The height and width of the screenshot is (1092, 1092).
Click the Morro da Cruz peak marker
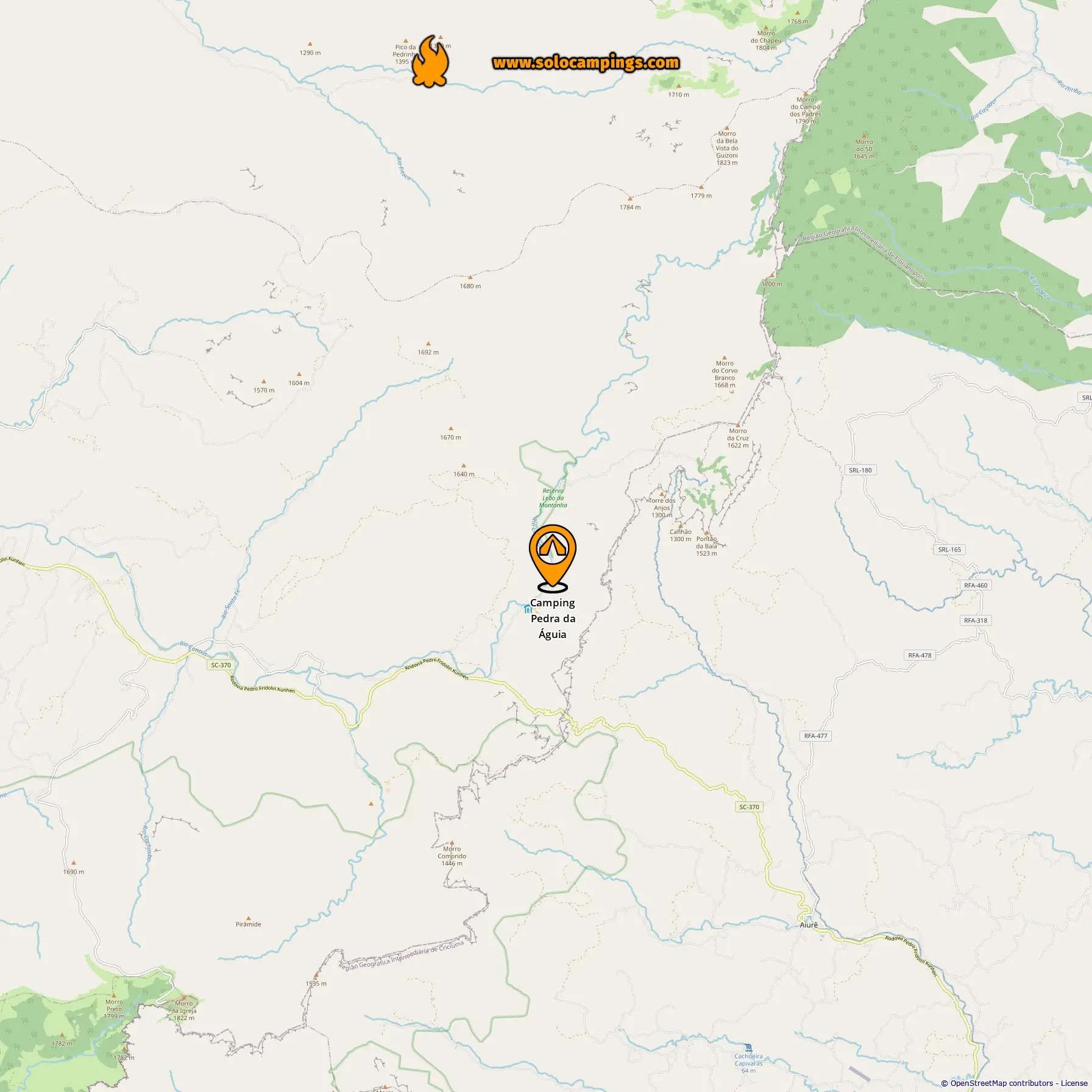pyautogui.click(x=738, y=424)
